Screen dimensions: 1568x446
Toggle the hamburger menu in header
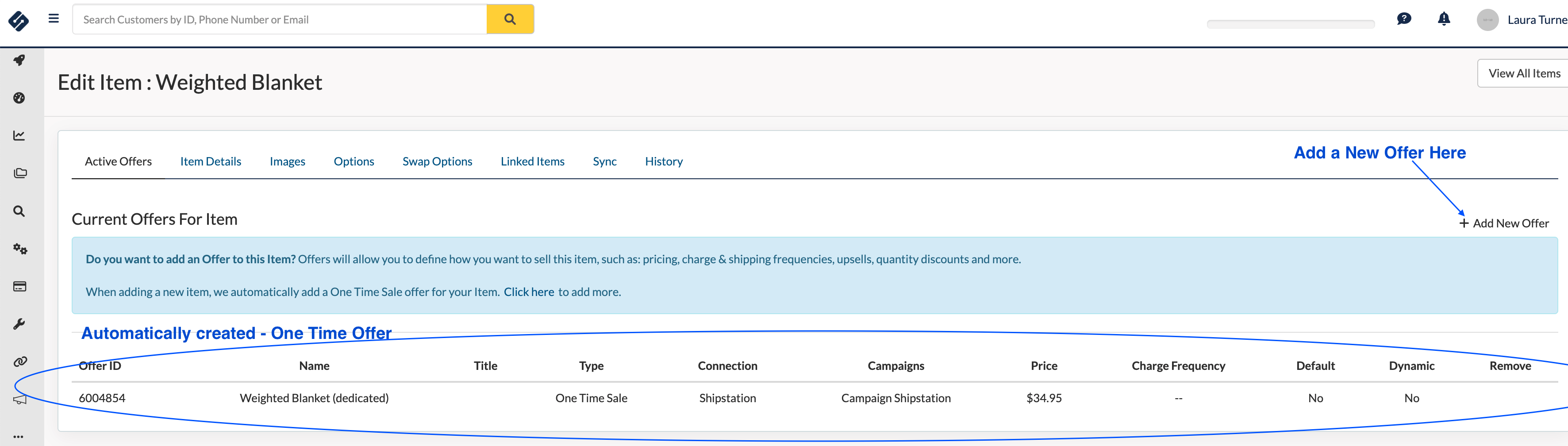point(54,19)
